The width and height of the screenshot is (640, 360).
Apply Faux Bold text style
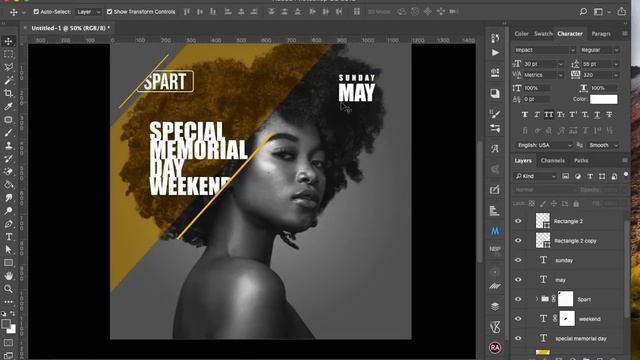(525, 115)
